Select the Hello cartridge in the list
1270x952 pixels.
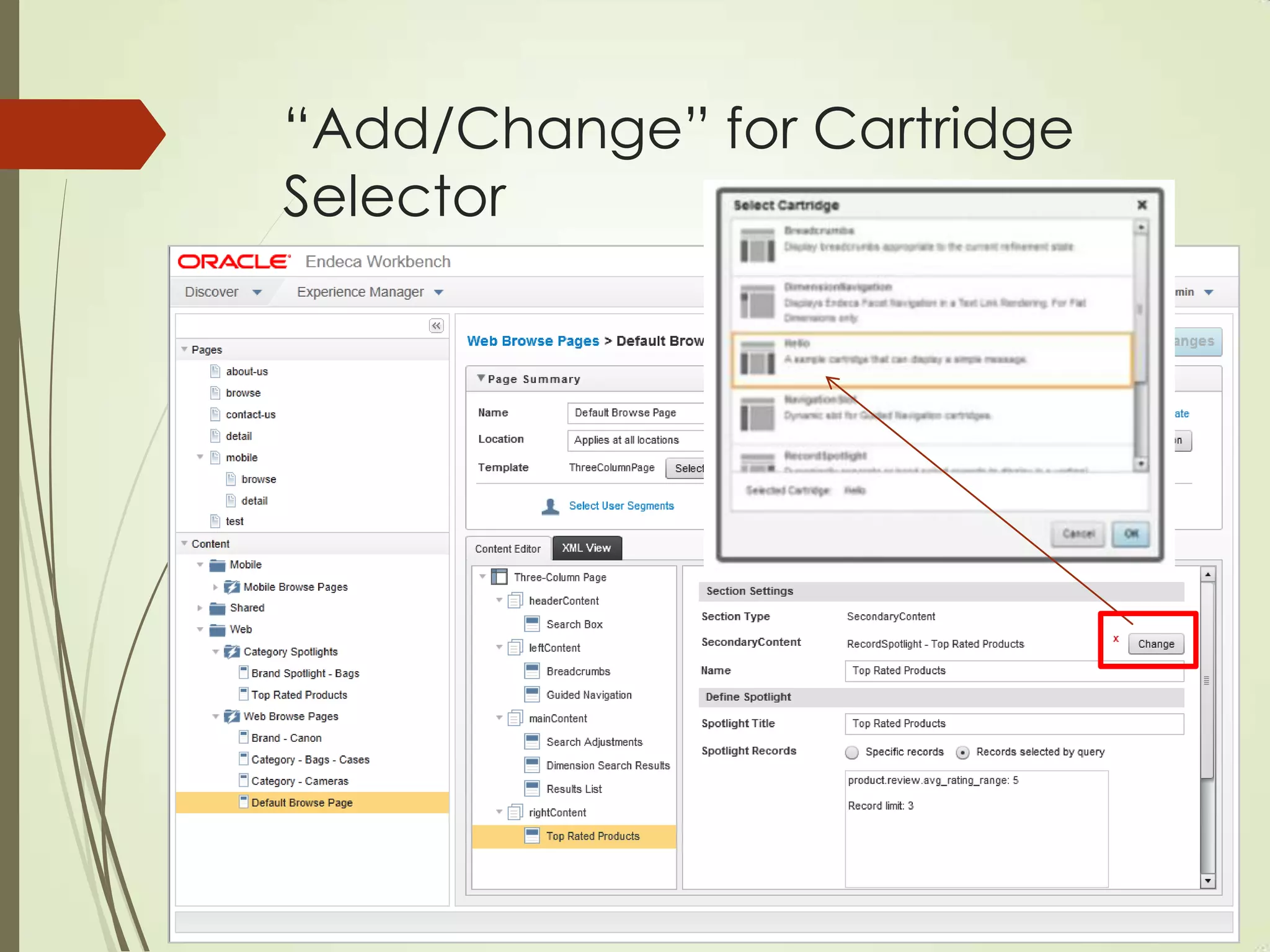932,361
